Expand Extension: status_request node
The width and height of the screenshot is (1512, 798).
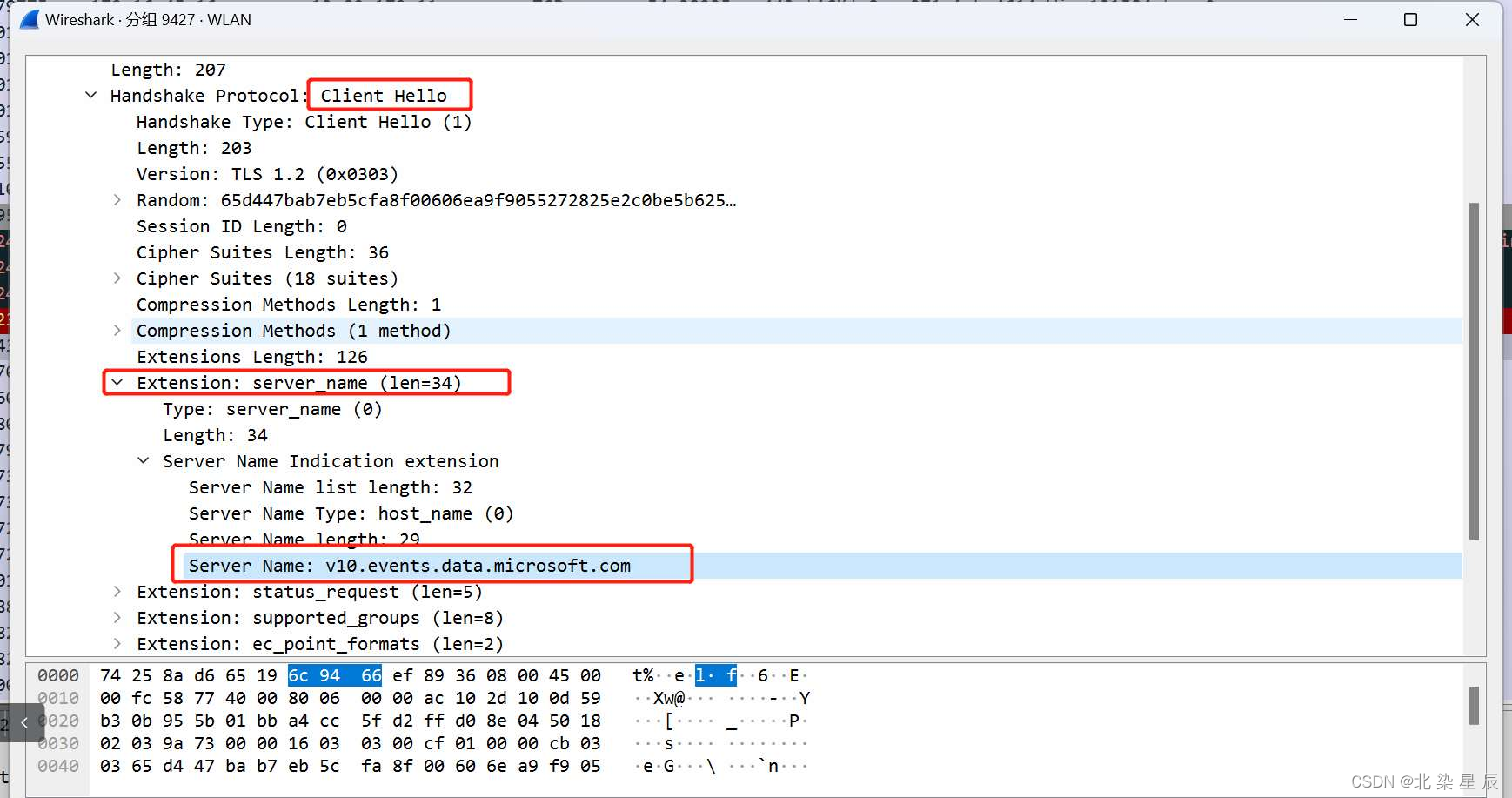tap(117, 592)
